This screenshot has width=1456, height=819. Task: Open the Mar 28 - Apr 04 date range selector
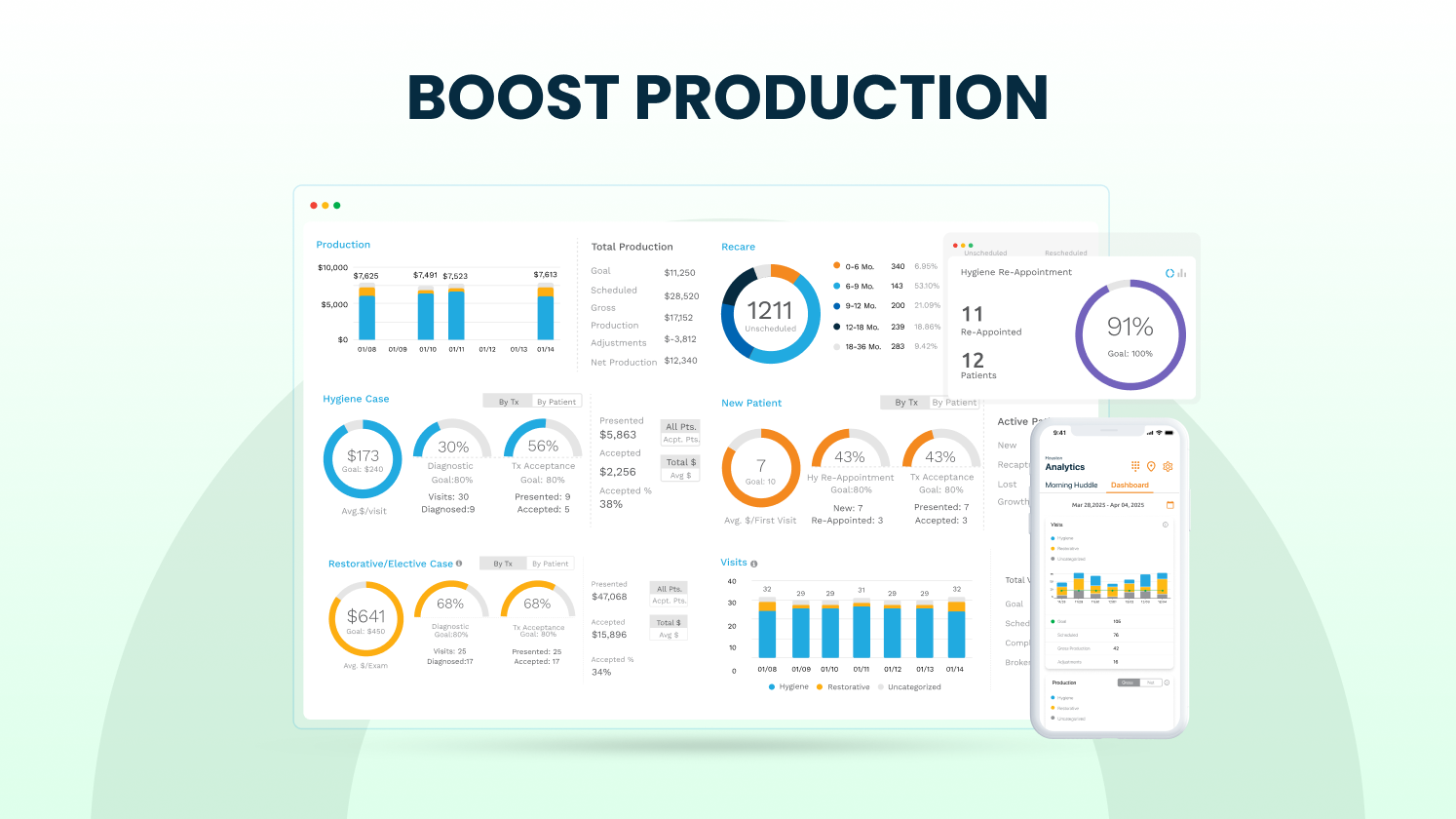pos(1108,504)
